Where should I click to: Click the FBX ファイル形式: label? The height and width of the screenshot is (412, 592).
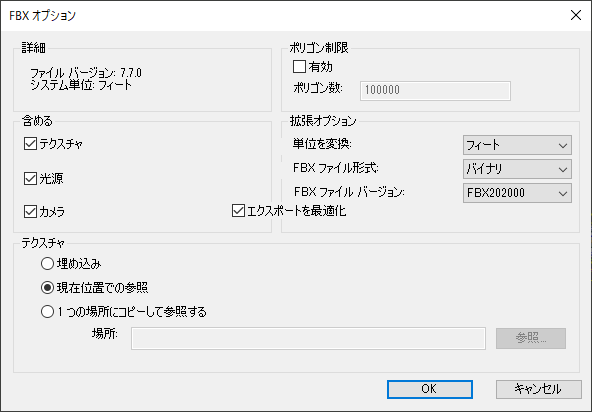[336, 168]
